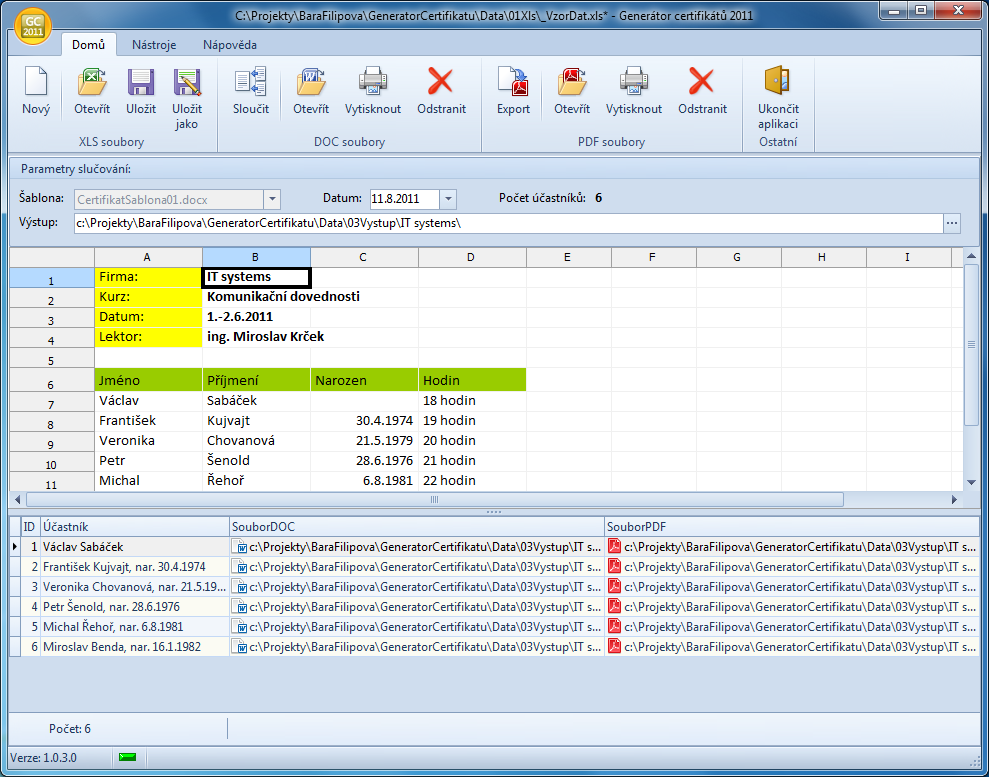The image size is (989, 777).
Task: Switch to the Domů ribbon tab
Action: pos(88,45)
